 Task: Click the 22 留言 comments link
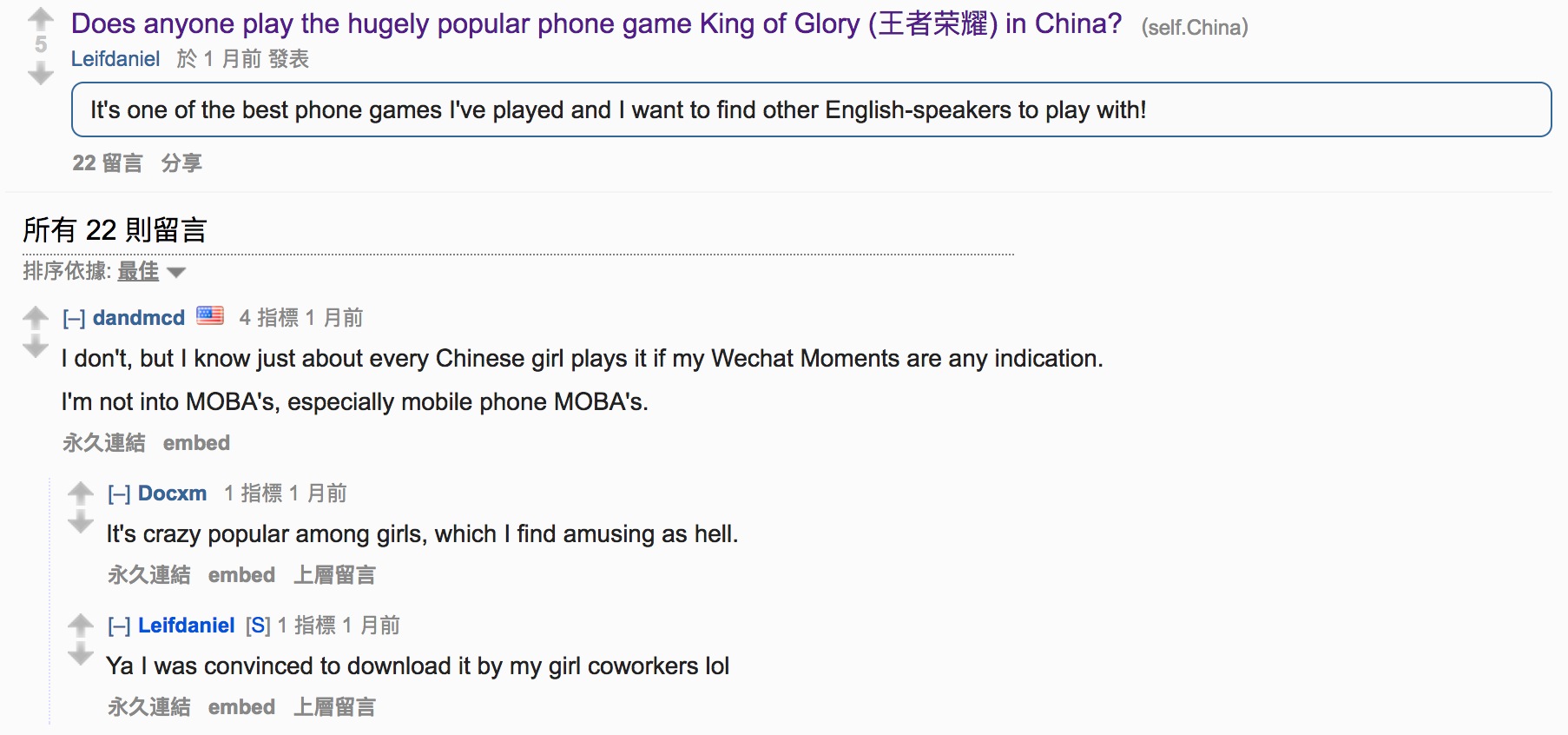click(x=108, y=163)
